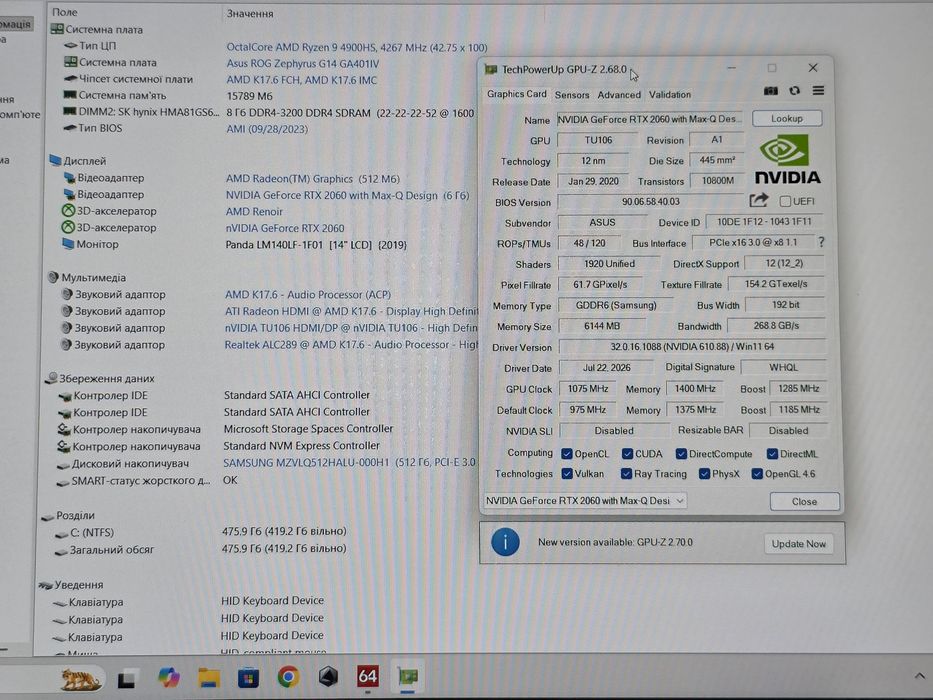Viewport: 933px width, 700px height.
Task: Switch to AIDA64 on the taskbar
Action: coord(368,677)
